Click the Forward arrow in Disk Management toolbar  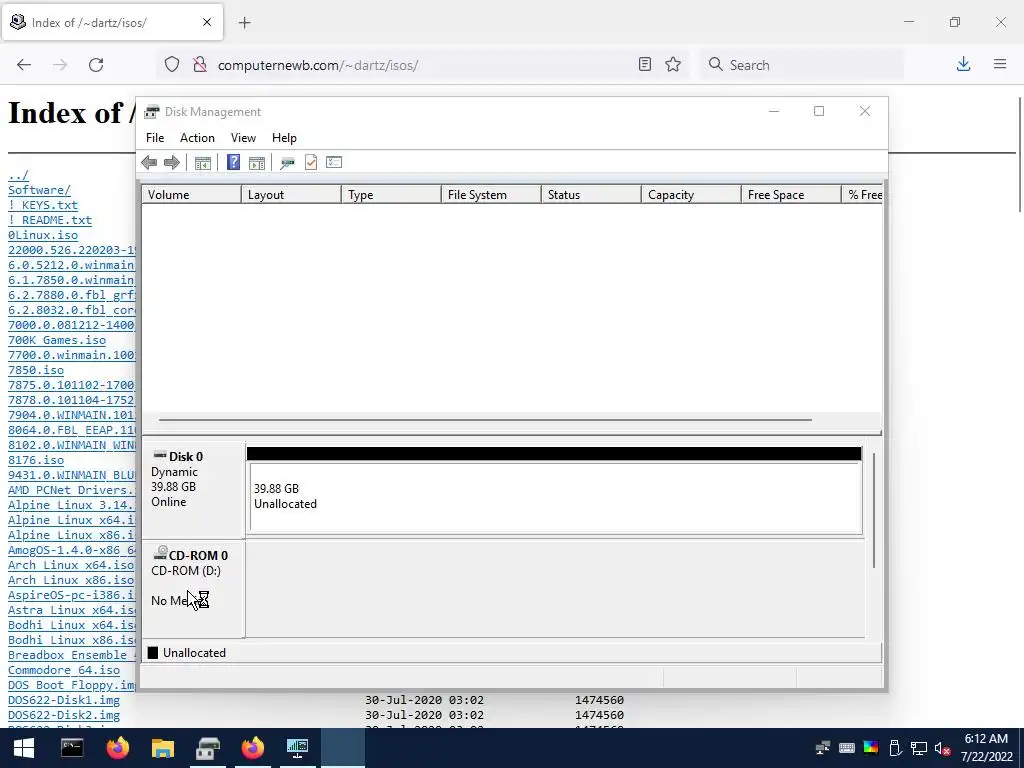click(x=172, y=163)
